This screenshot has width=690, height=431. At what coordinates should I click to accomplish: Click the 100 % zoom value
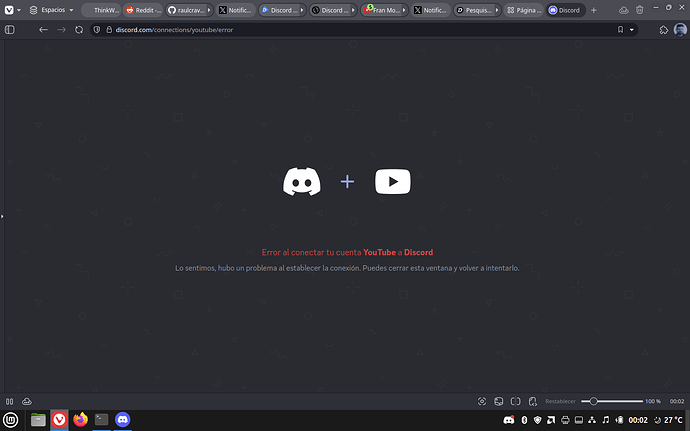(x=653, y=402)
